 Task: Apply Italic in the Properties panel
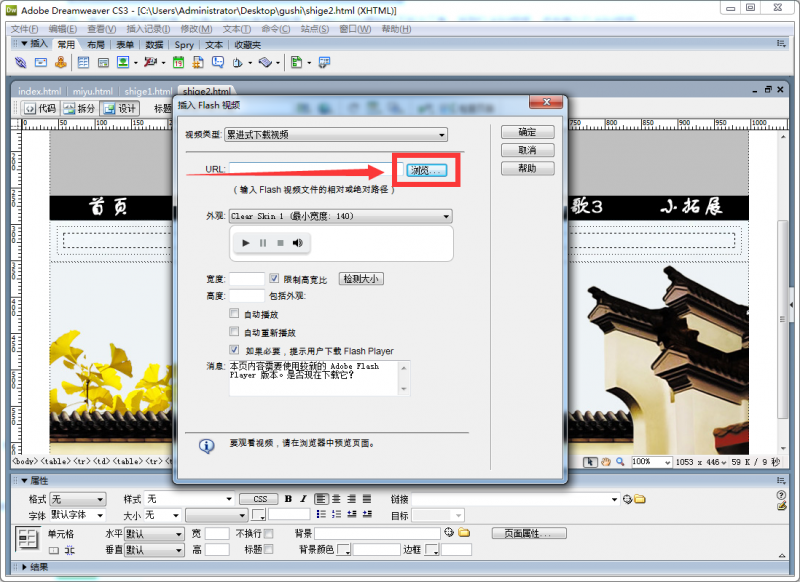point(304,499)
